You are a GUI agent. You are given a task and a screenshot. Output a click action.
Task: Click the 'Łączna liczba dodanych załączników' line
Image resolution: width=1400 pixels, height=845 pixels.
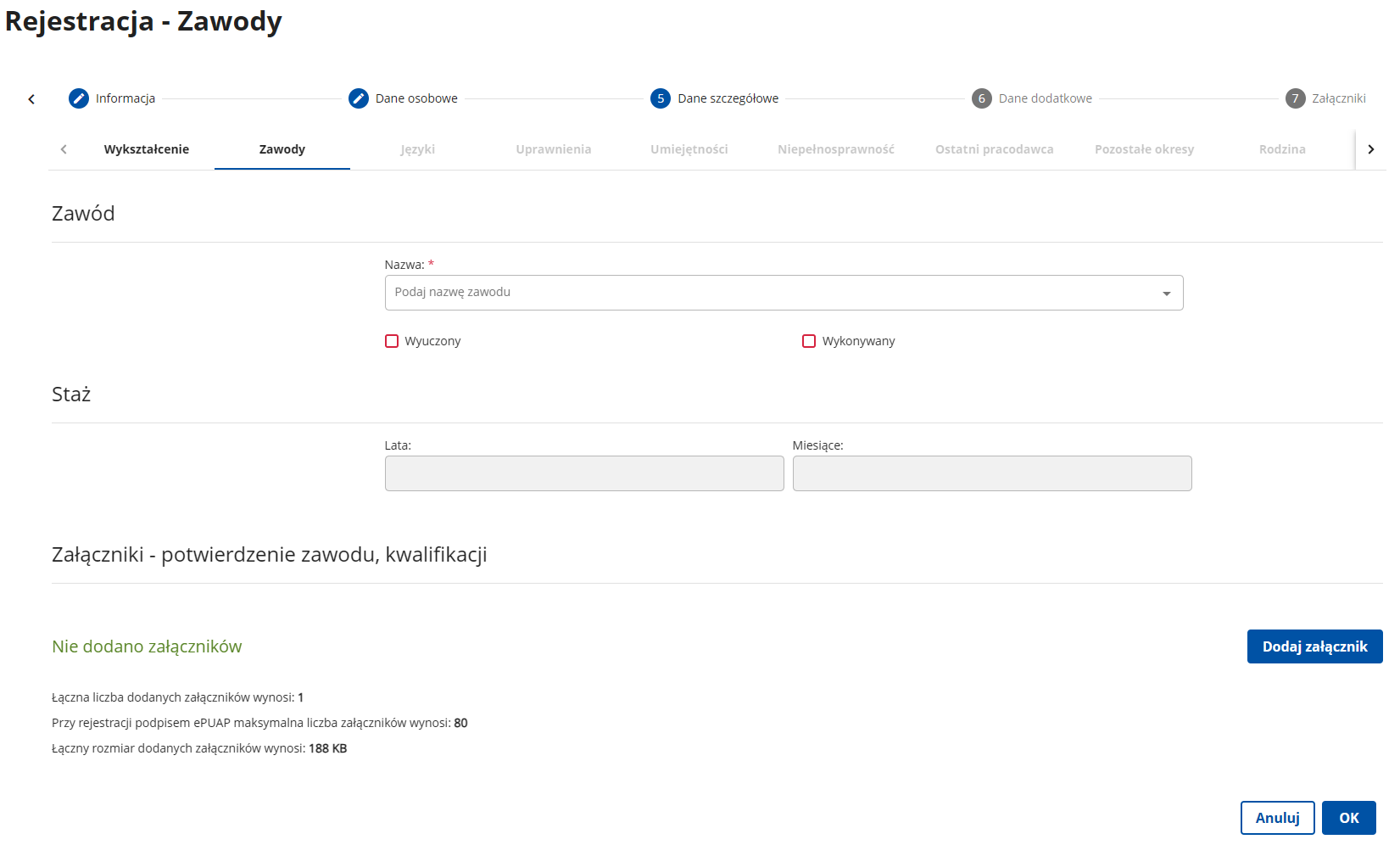[x=177, y=697]
